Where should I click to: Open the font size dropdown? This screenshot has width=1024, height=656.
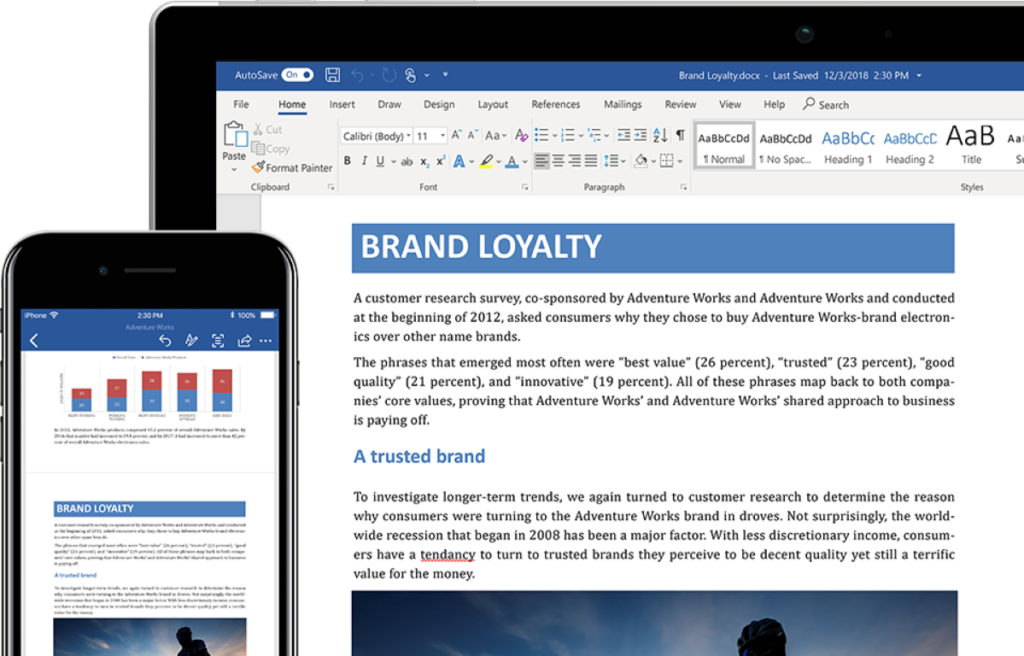(x=442, y=134)
